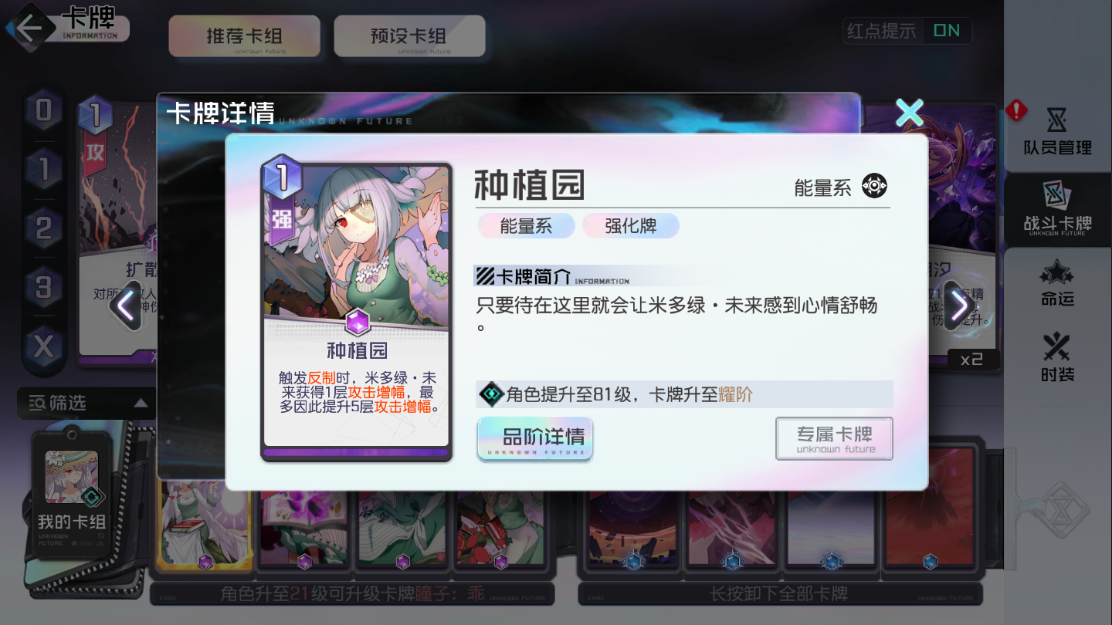The height and width of the screenshot is (625, 1112).
Task: Filter cards by cost 0 hexagon
Action: click(x=44, y=110)
